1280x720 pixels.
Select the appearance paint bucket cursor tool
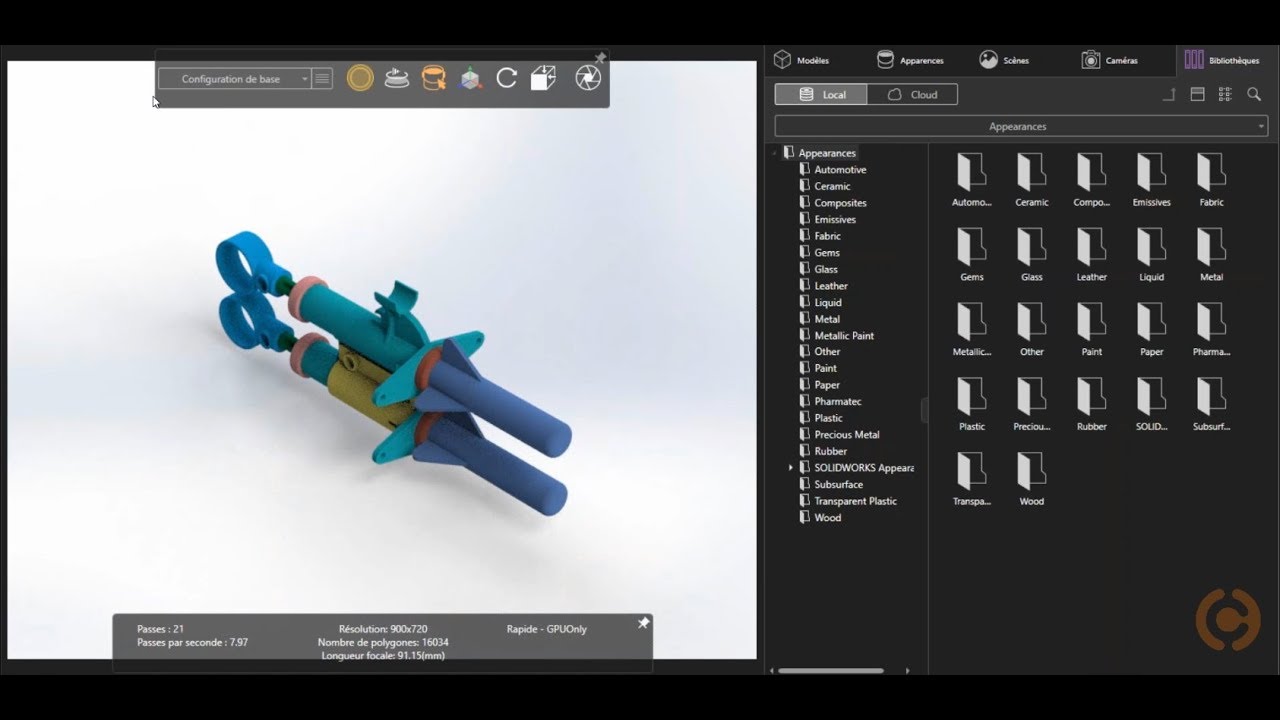(434, 78)
